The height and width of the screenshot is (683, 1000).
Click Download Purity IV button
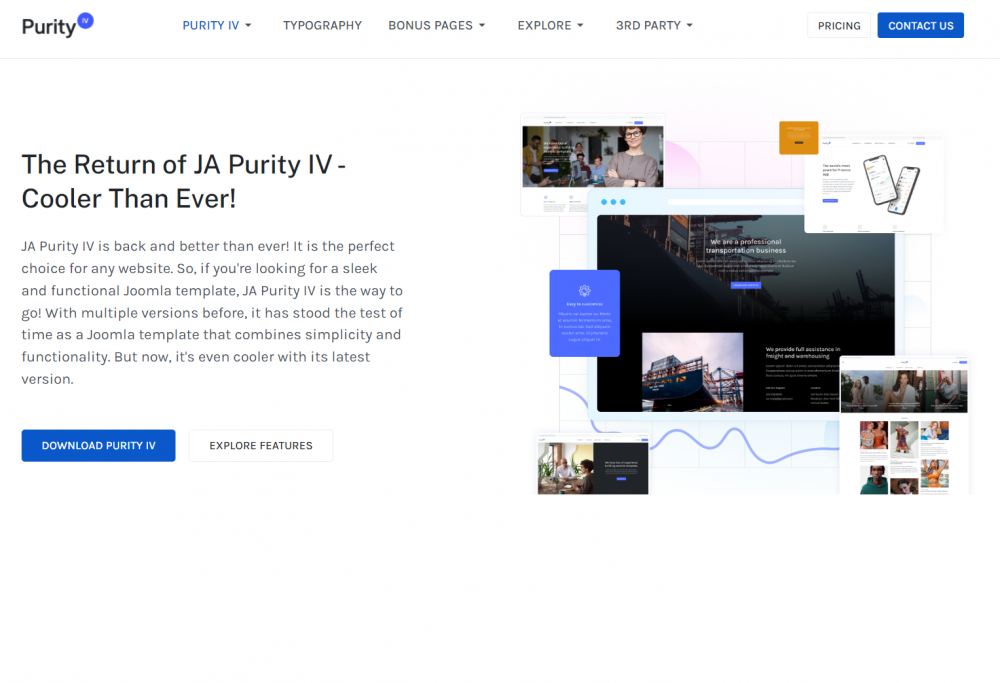pyautogui.click(x=98, y=446)
